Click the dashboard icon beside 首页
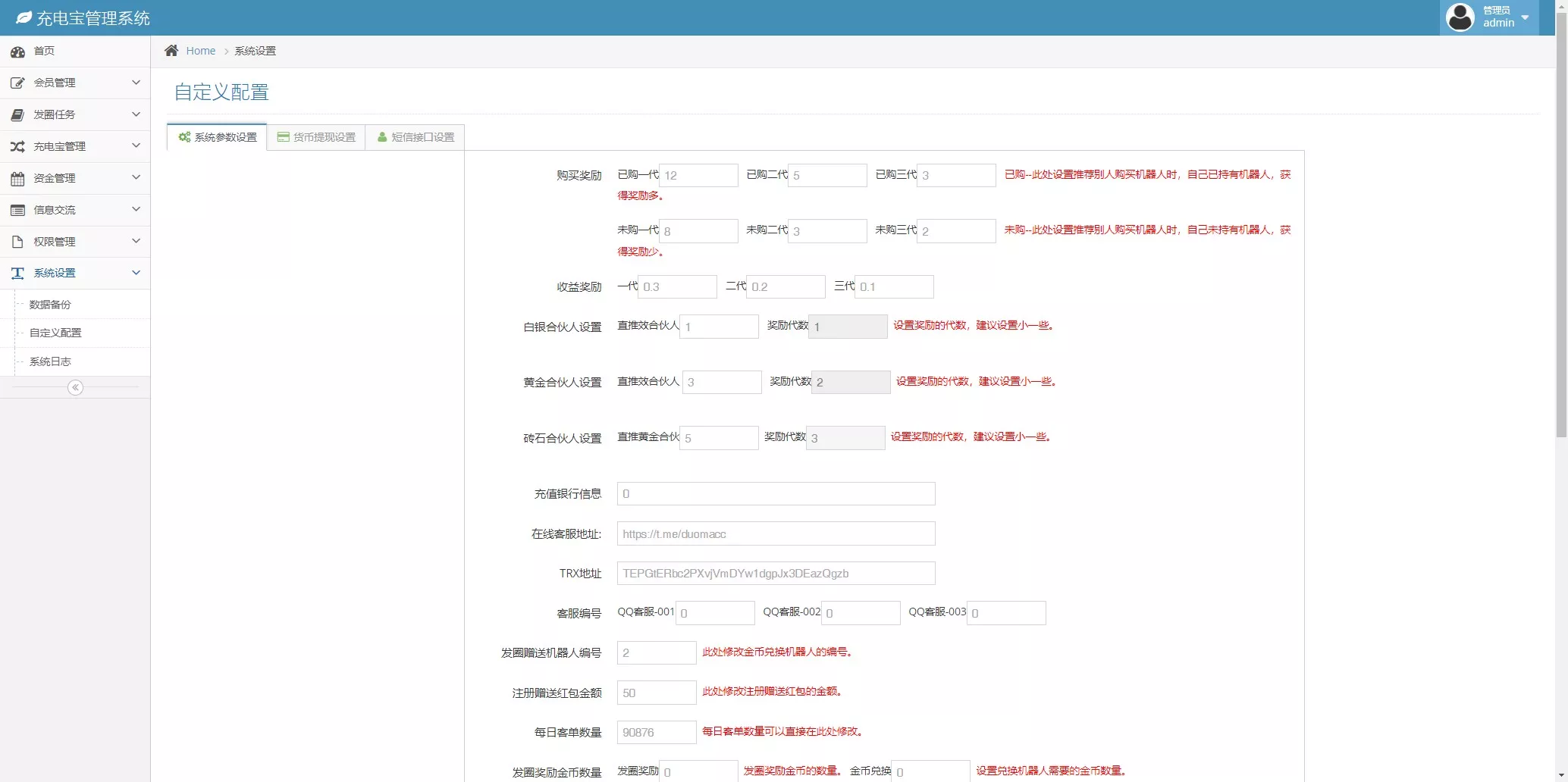 coord(17,52)
